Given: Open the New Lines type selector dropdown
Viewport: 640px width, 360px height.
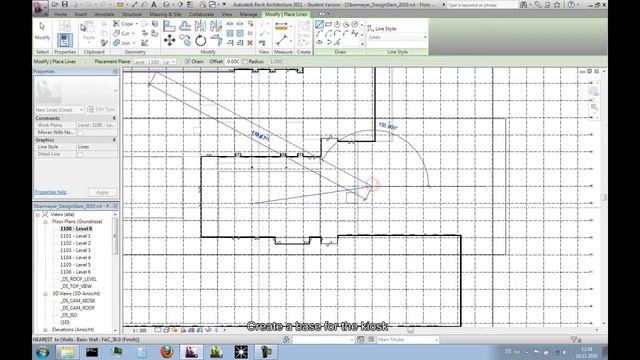Looking at the screenshot, I should click(59, 110).
